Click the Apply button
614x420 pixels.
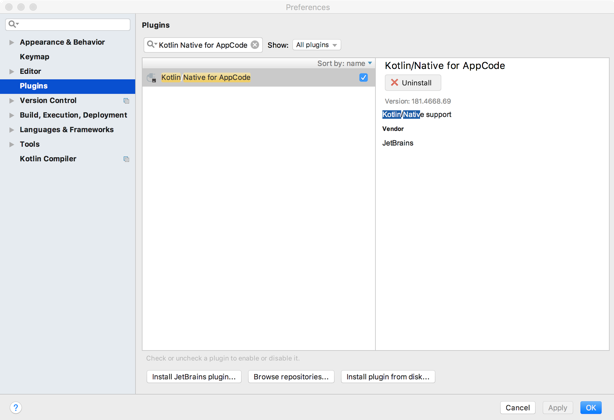point(557,407)
